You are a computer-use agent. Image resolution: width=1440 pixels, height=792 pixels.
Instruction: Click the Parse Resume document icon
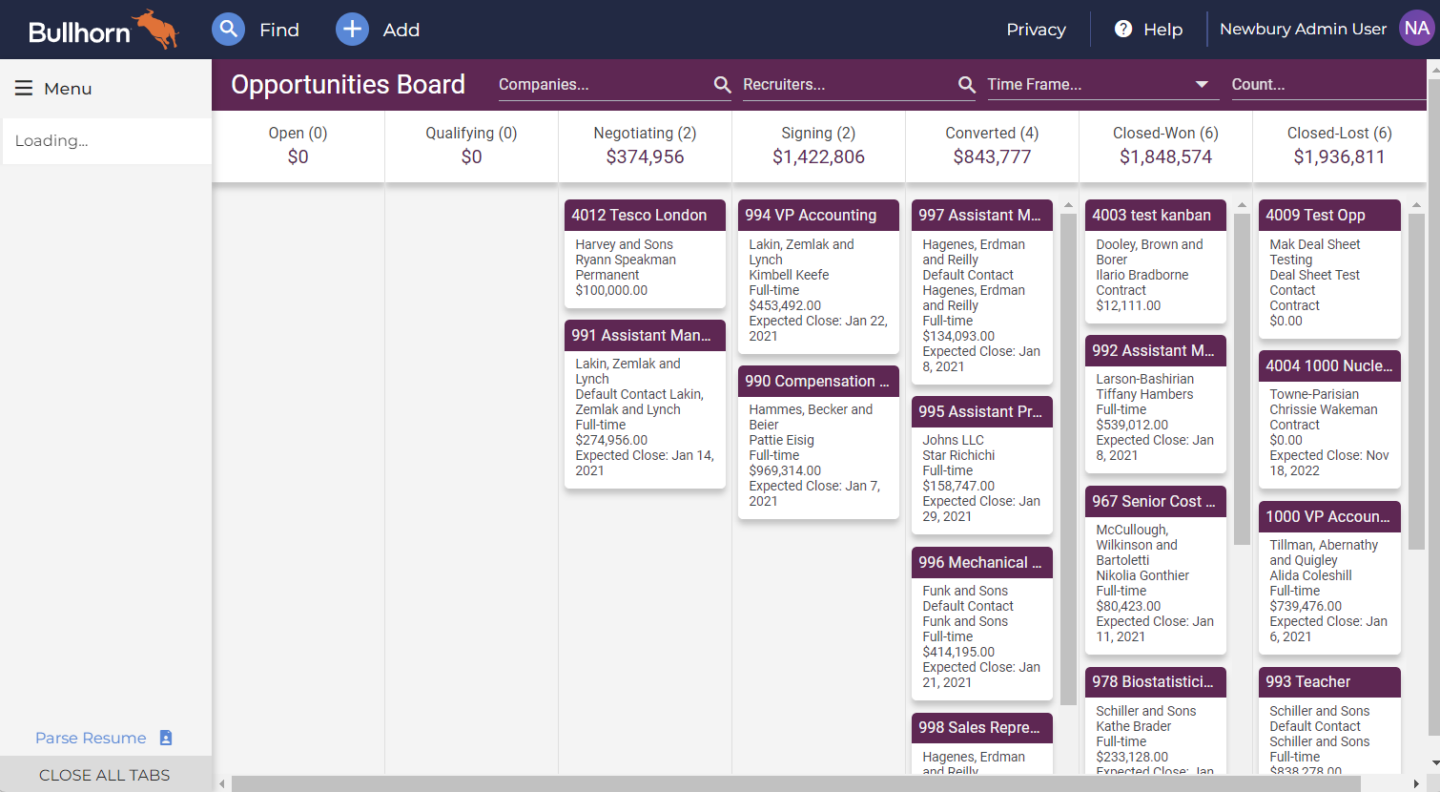pyautogui.click(x=166, y=738)
